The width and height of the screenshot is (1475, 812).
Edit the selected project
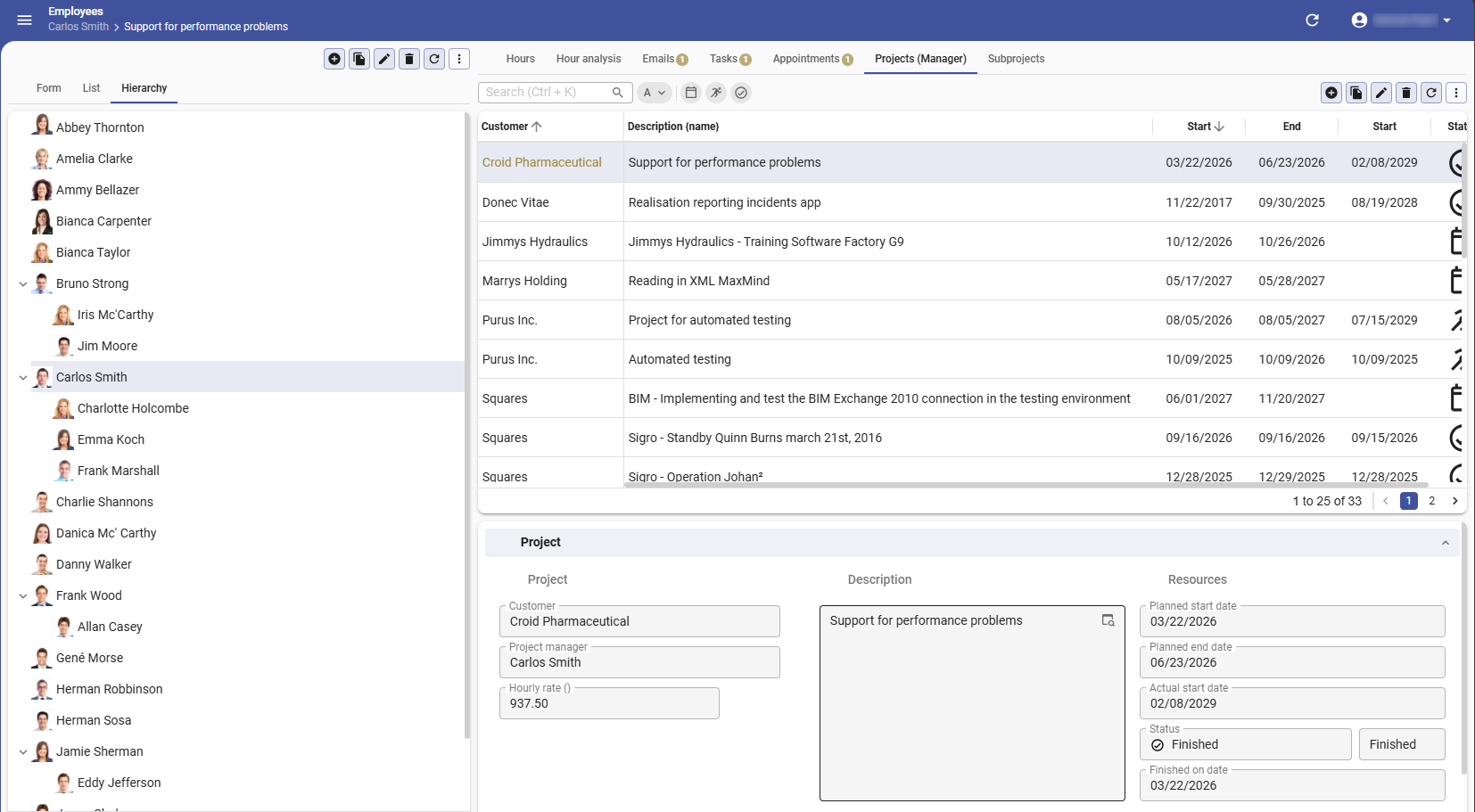(1381, 93)
